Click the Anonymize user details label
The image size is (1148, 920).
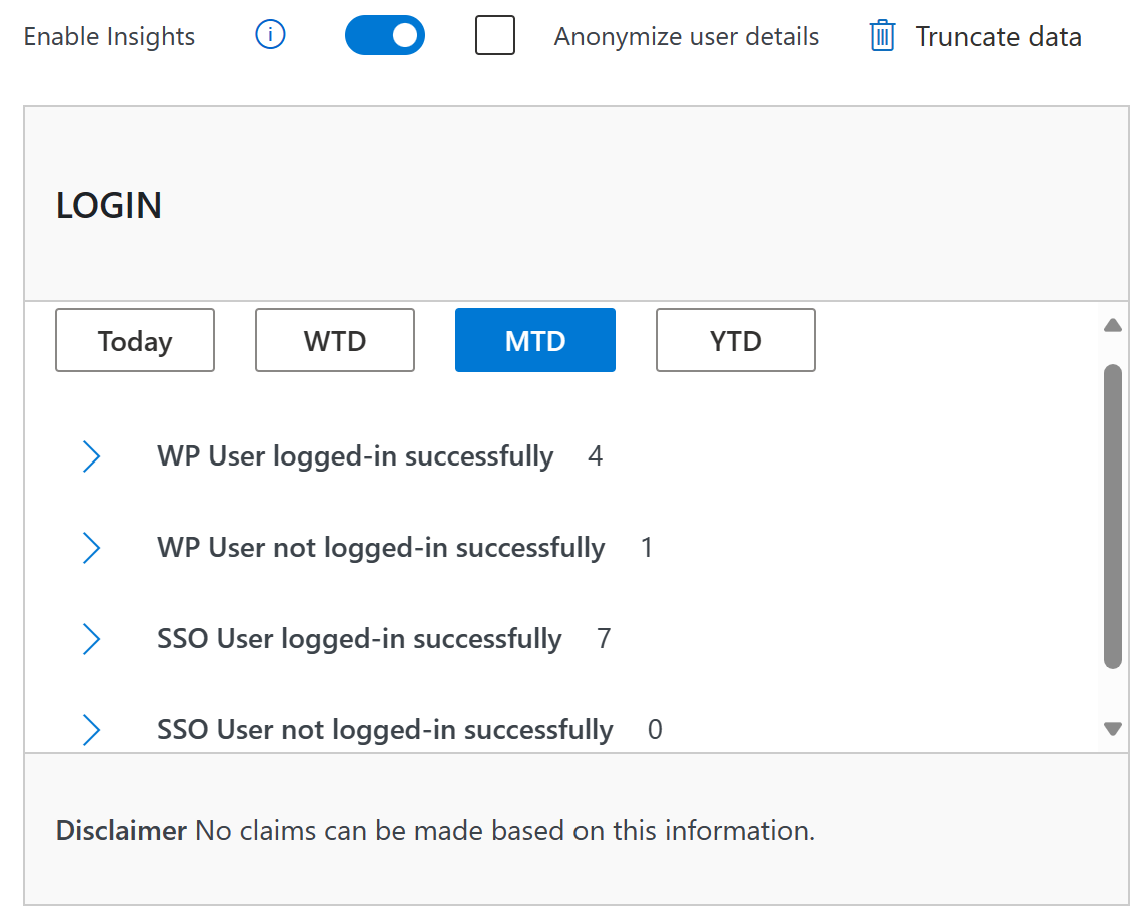click(x=686, y=37)
